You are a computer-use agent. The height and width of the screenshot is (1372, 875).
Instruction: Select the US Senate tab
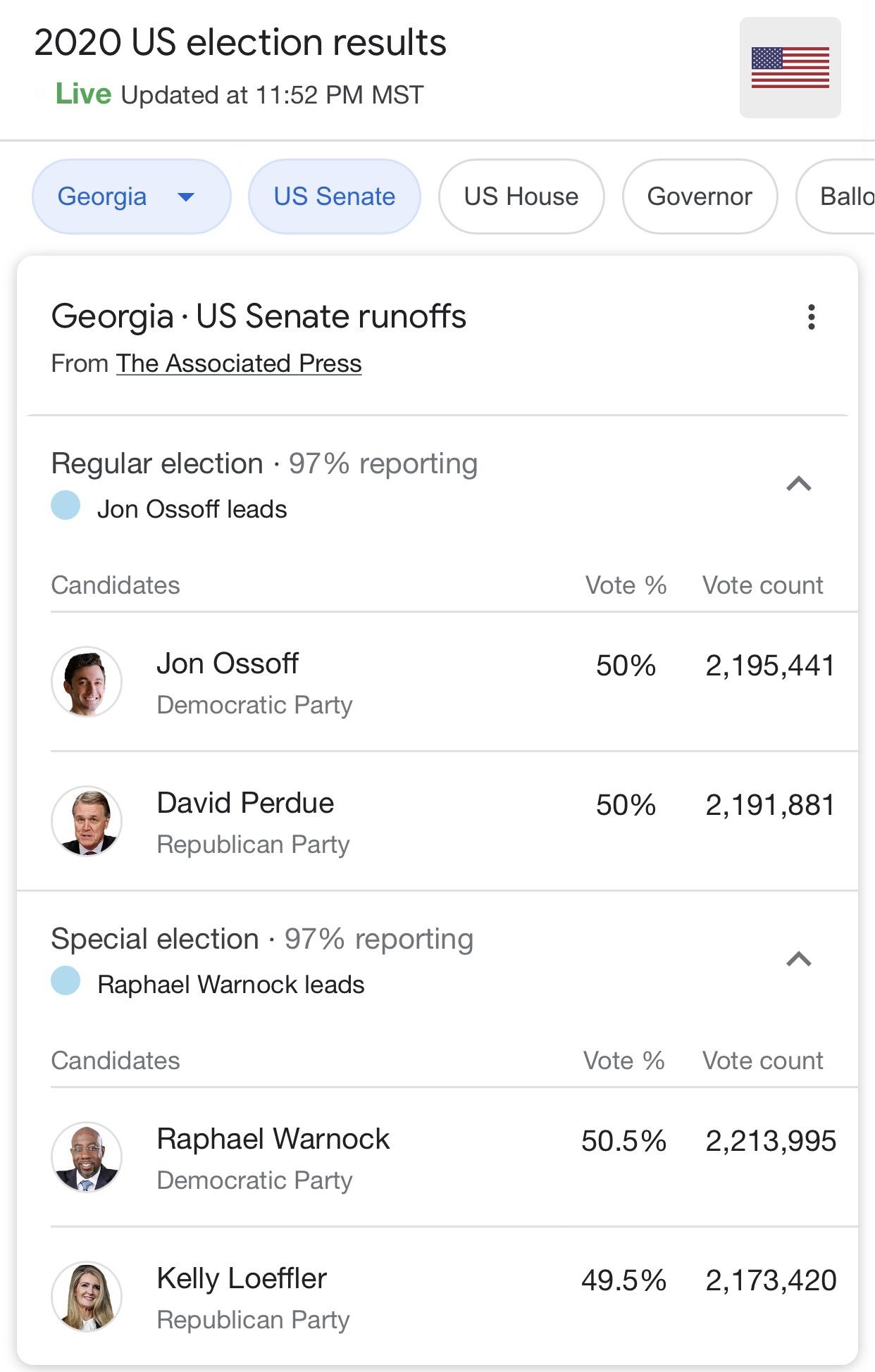[335, 197]
